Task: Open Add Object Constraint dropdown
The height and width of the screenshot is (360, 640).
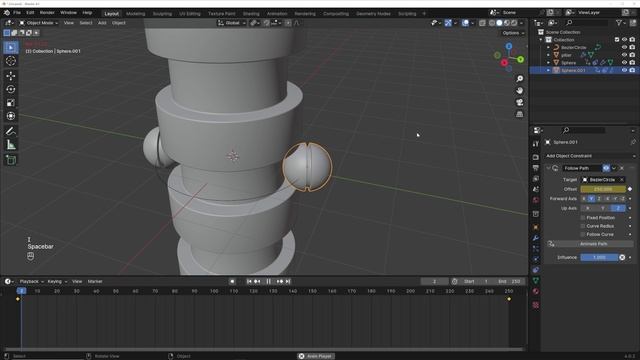Action: point(591,156)
